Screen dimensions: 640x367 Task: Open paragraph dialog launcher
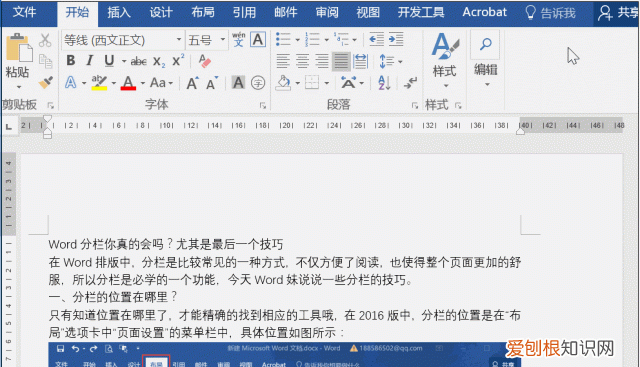(415, 106)
